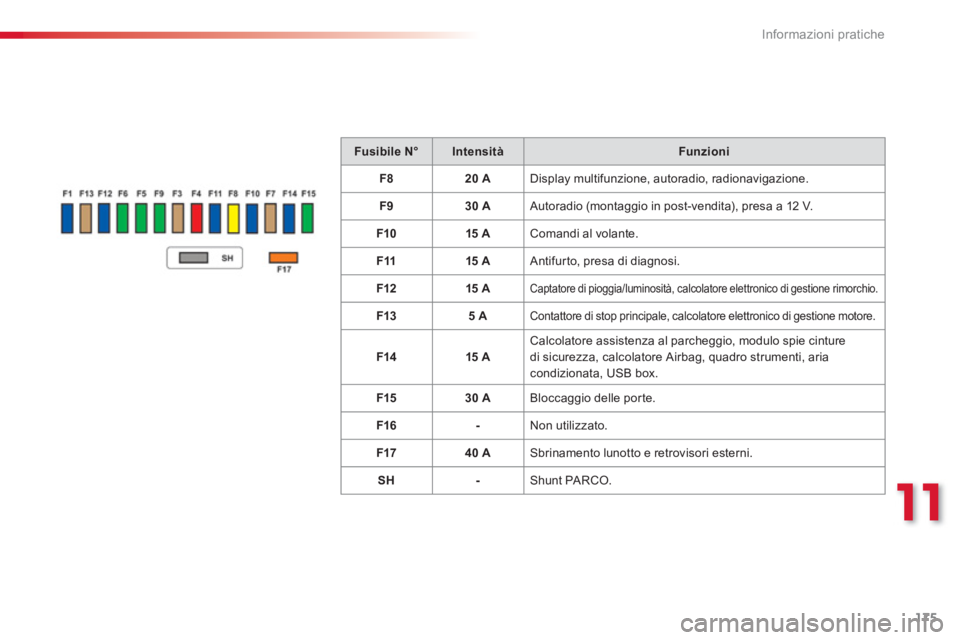Click the red chapter number 11
Viewport: 960px width, 640px height.
point(920,502)
